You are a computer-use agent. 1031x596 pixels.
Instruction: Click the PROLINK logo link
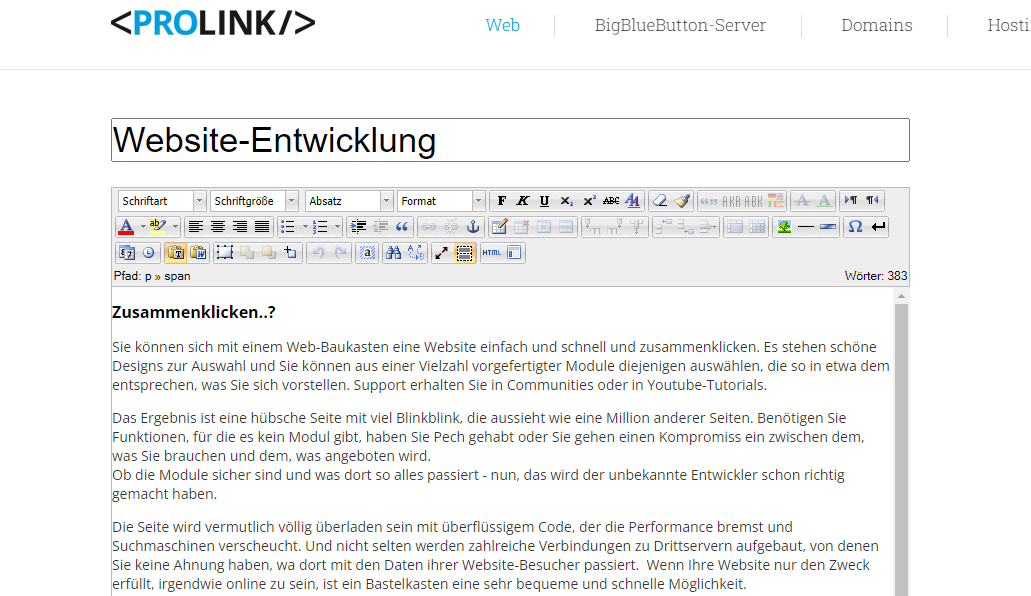(x=213, y=24)
